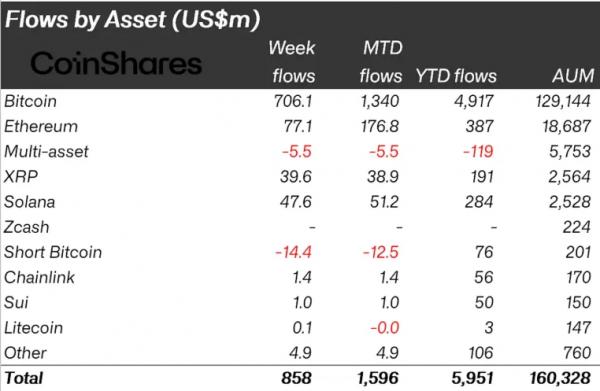Select the Zcash row label

pyautogui.click(x=26, y=227)
